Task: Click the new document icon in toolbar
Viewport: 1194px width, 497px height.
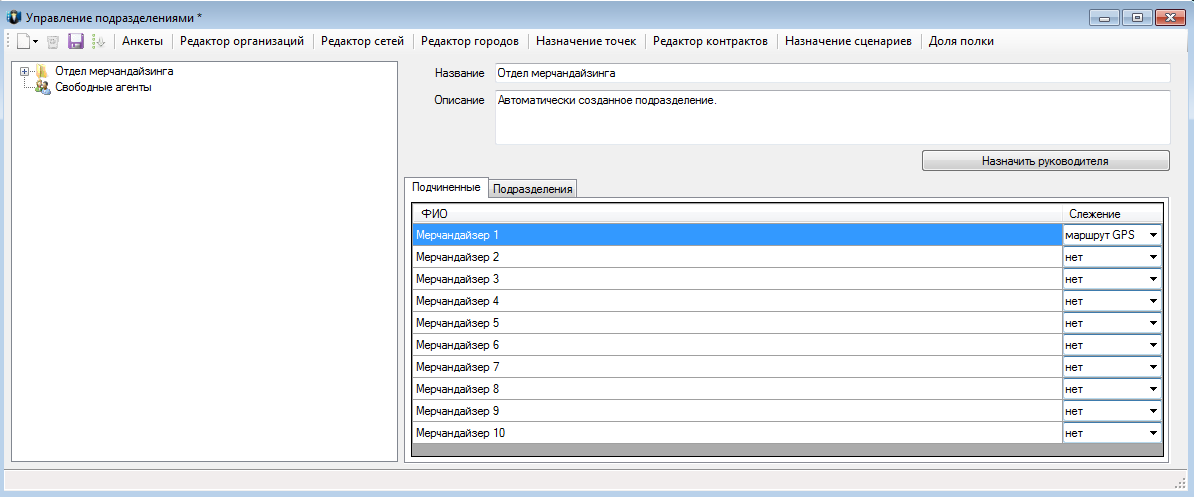Action: 21,41
